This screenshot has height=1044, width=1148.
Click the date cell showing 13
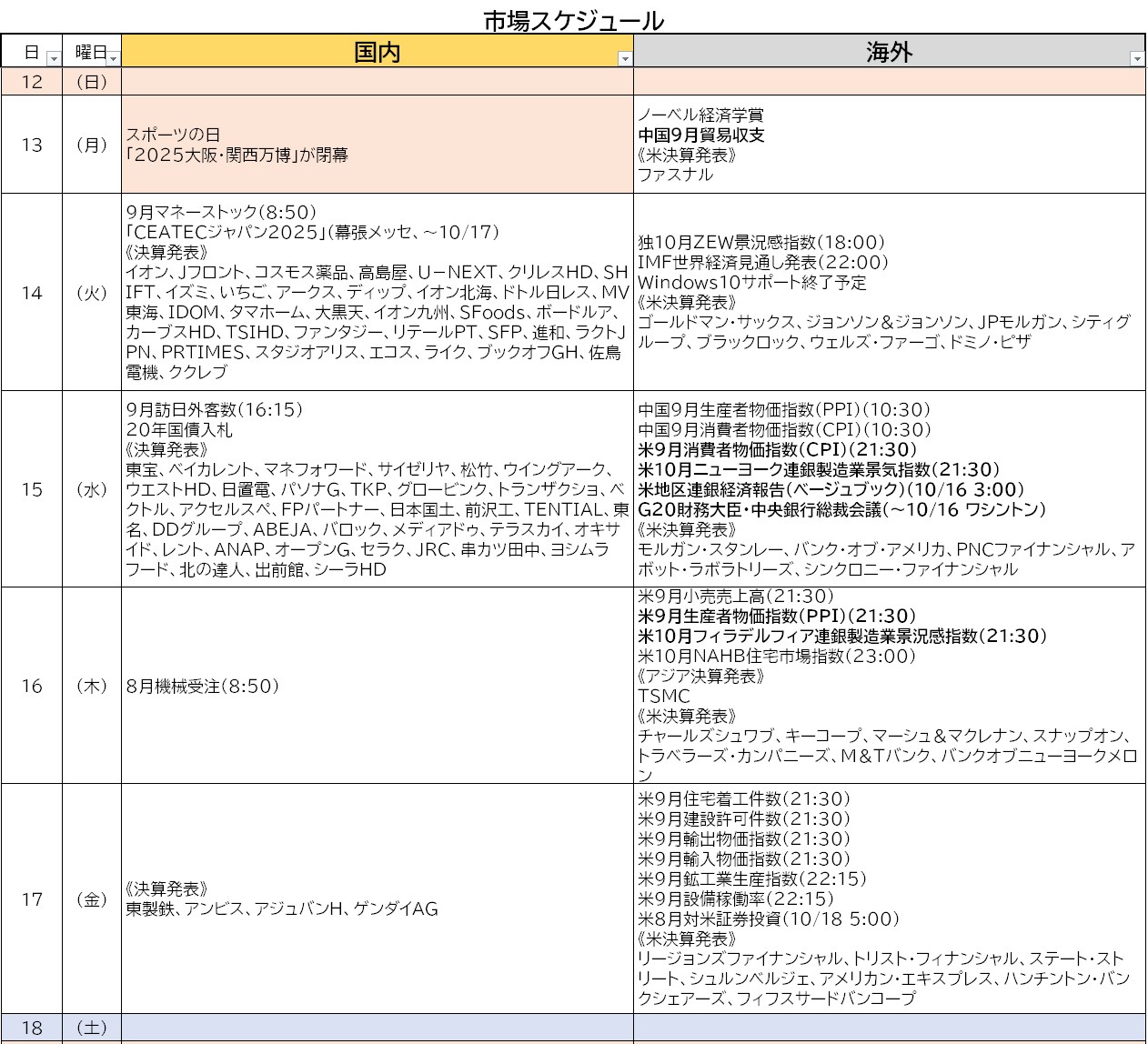coord(32,145)
